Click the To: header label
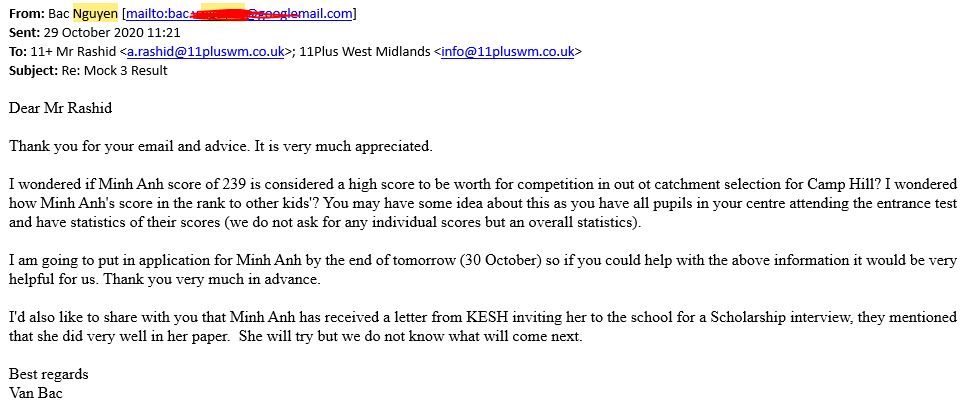The width and height of the screenshot is (965, 407). coord(18,52)
